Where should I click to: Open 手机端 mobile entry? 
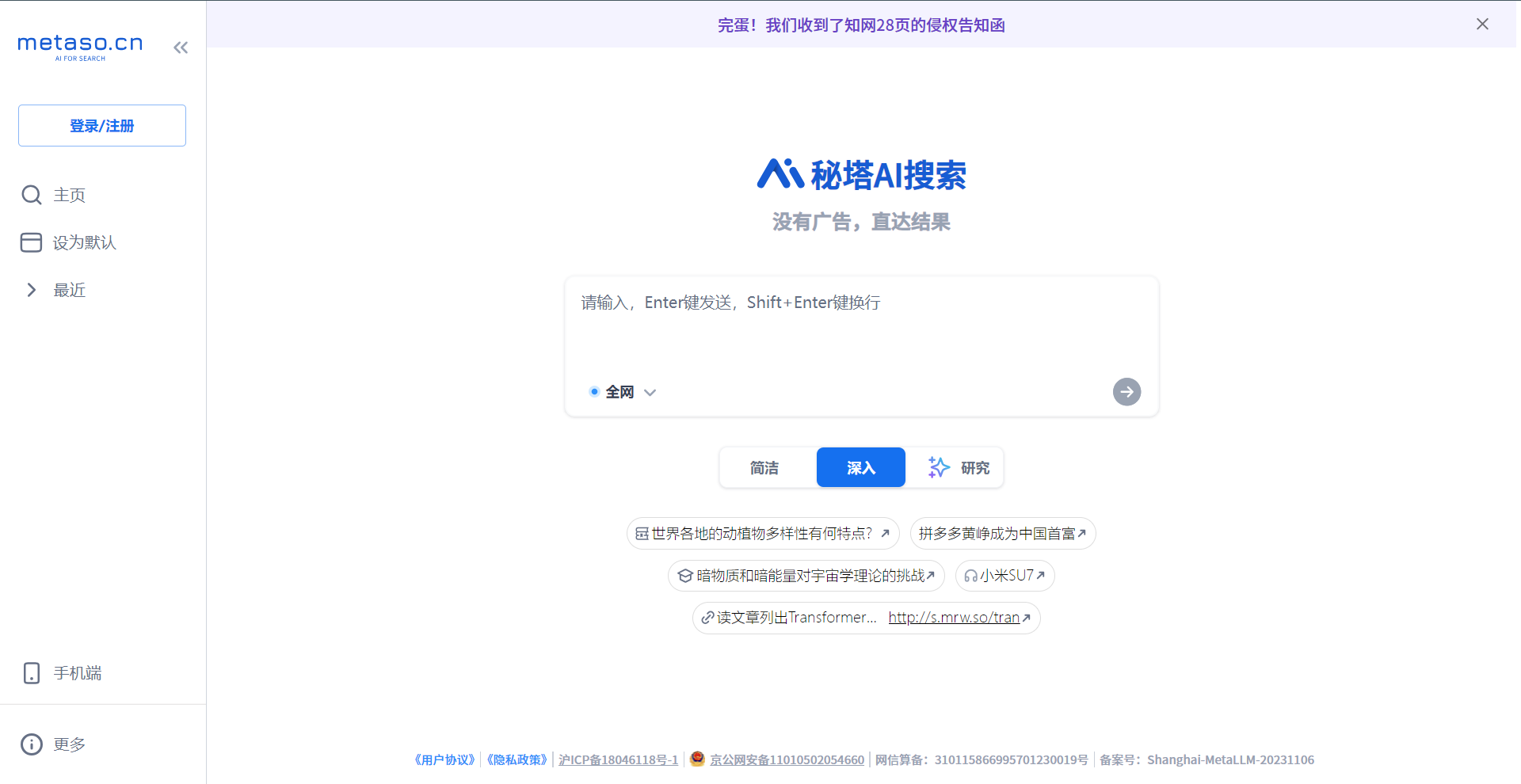tap(78, 673)
